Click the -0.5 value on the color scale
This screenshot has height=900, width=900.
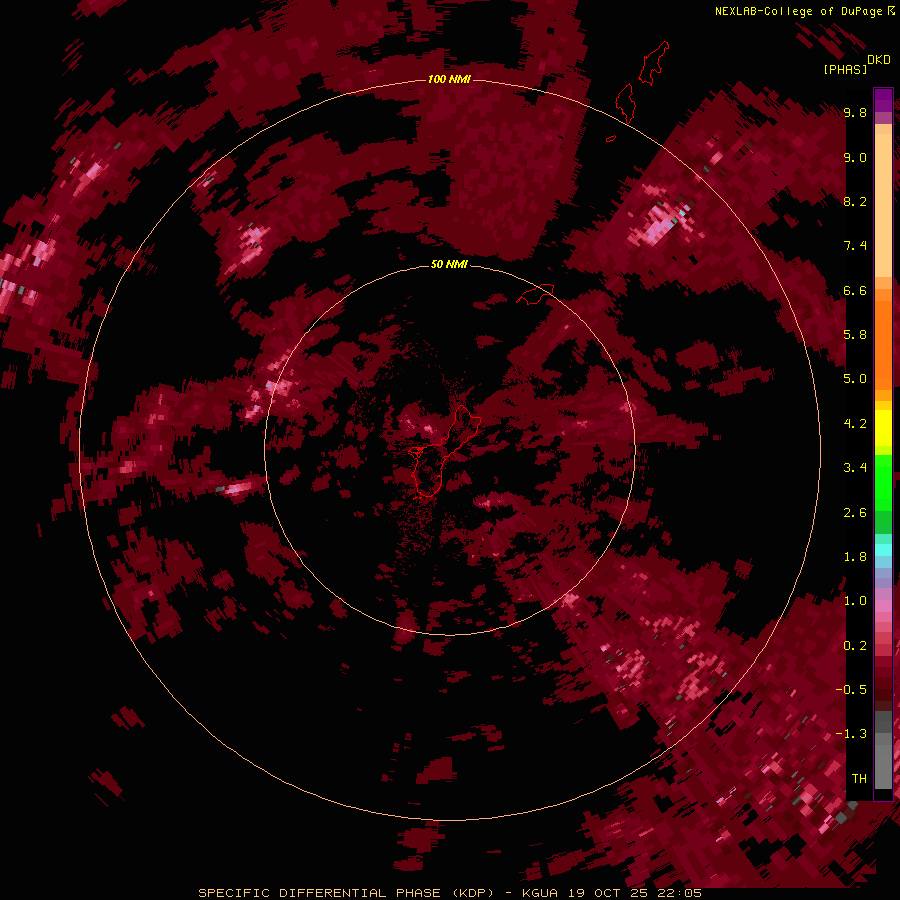click(851, 690)
